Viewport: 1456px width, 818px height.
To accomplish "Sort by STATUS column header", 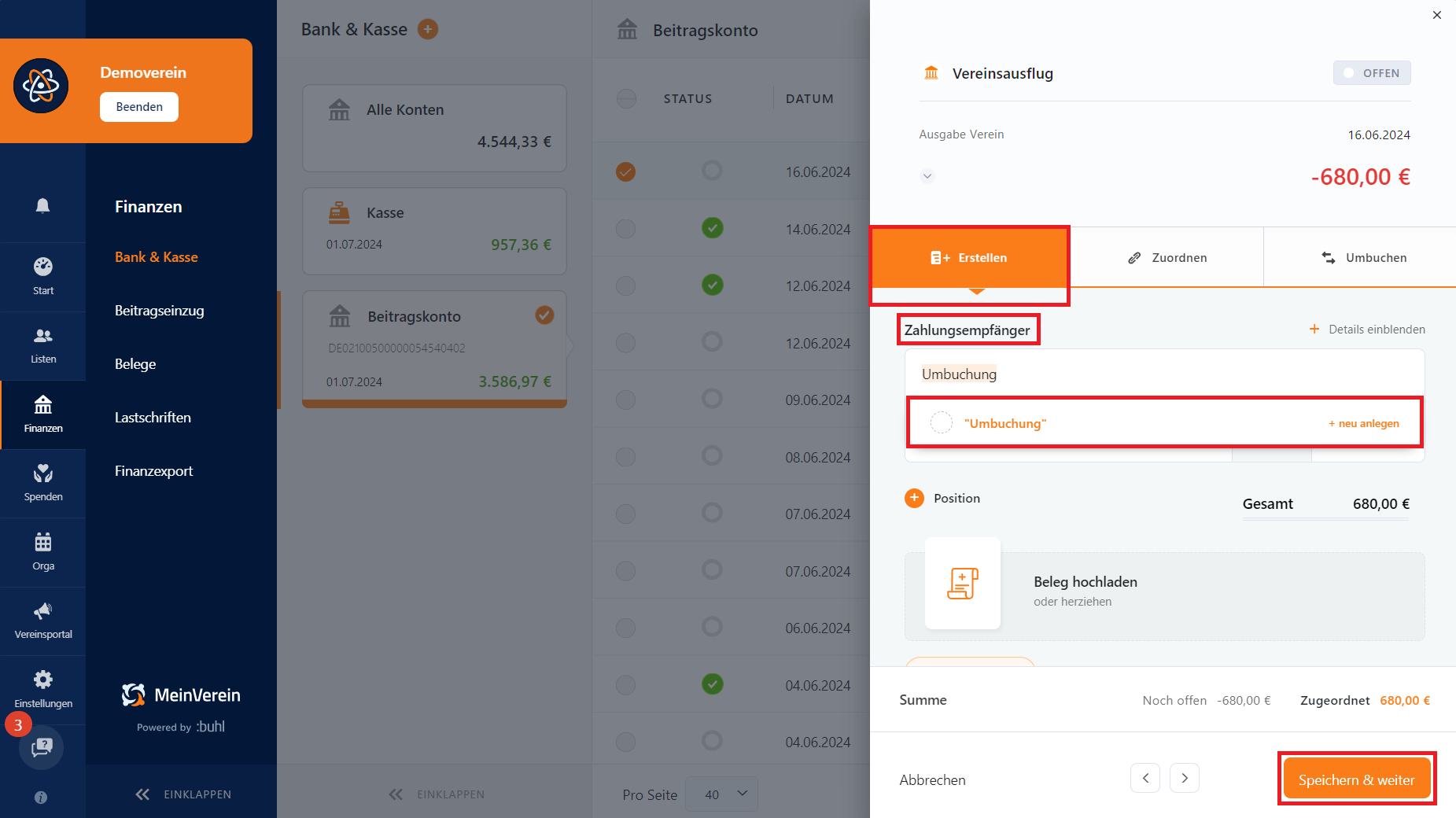I will pos(687,99).
